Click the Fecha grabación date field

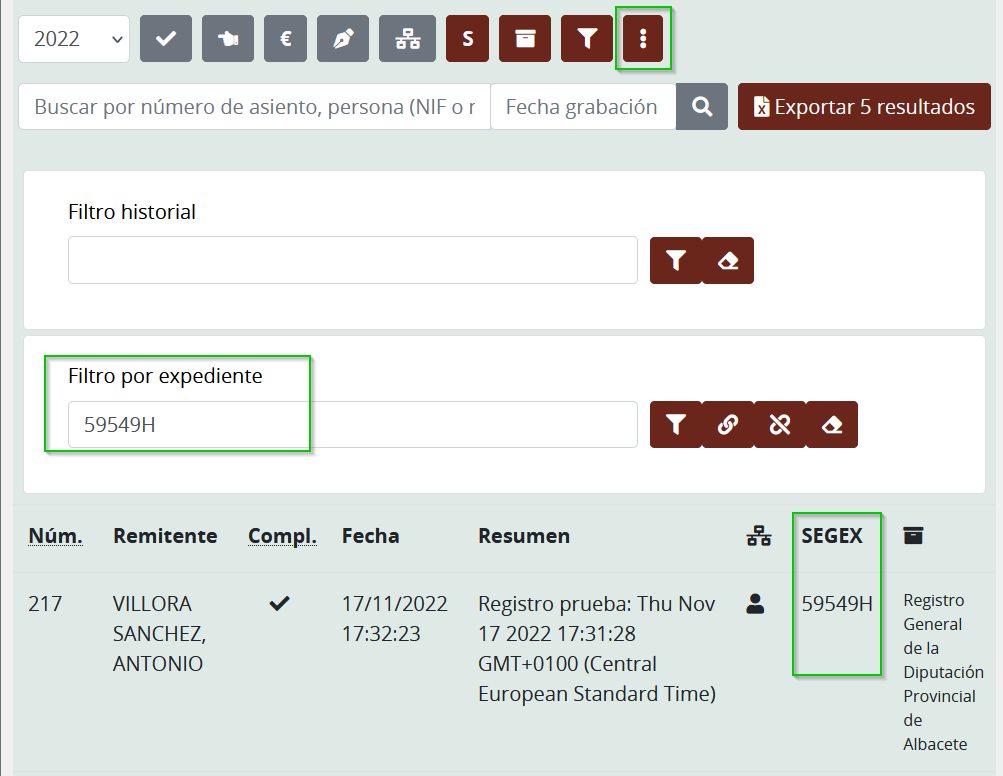582,107
